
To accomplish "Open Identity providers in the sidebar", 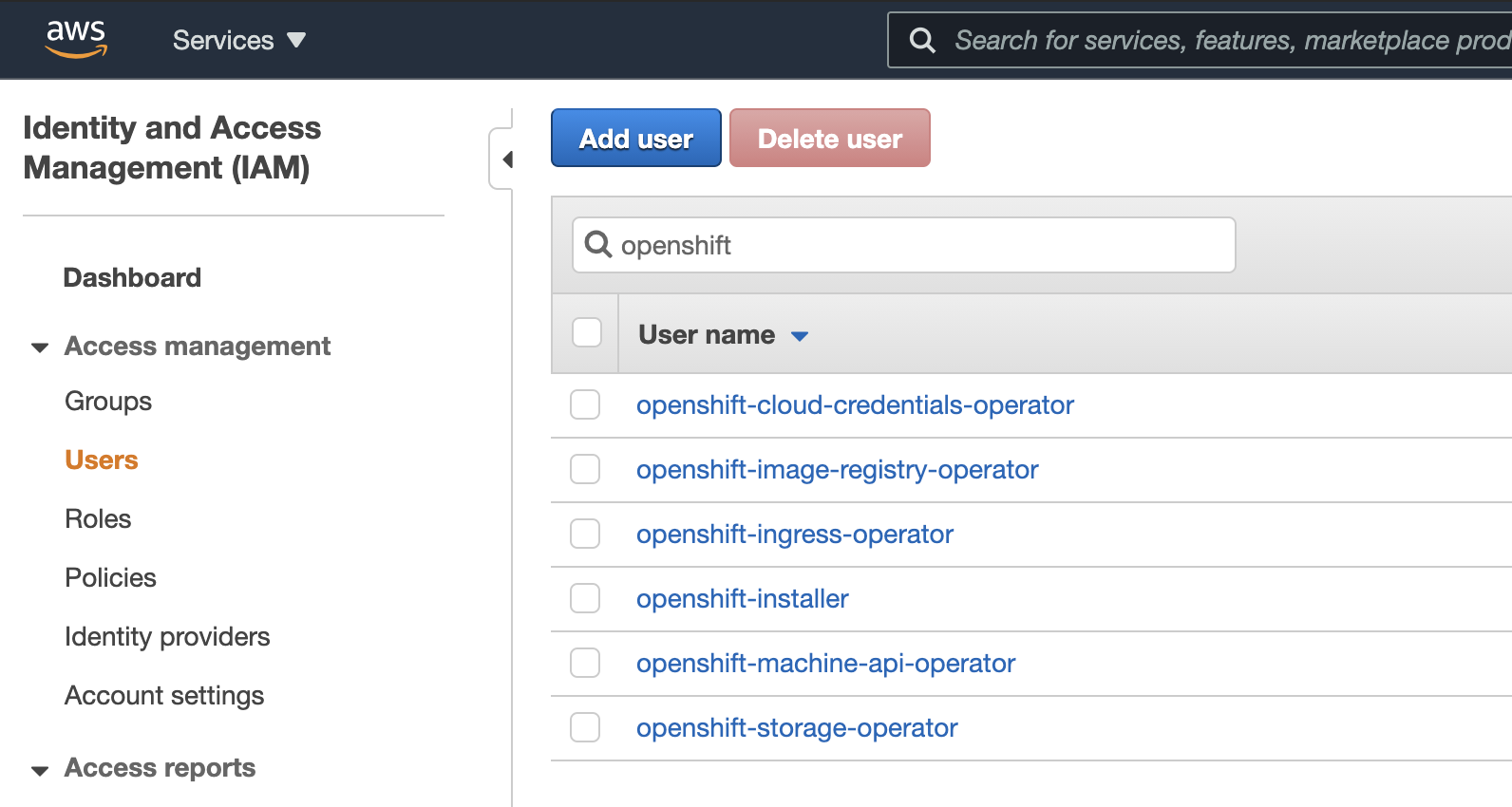I will tap(167, 637).
